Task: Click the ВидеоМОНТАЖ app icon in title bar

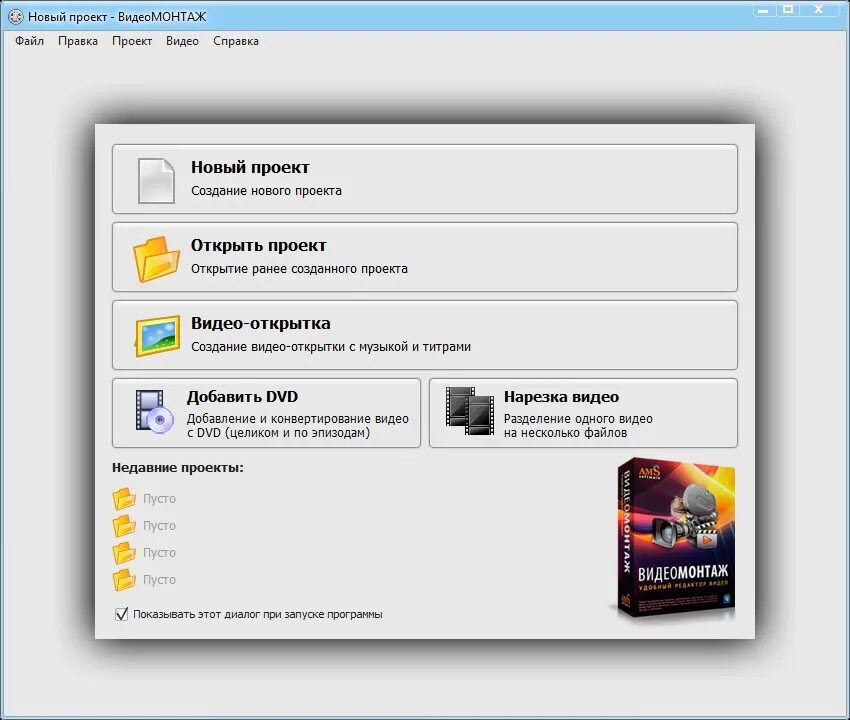Action: click(x=16, y=17)
